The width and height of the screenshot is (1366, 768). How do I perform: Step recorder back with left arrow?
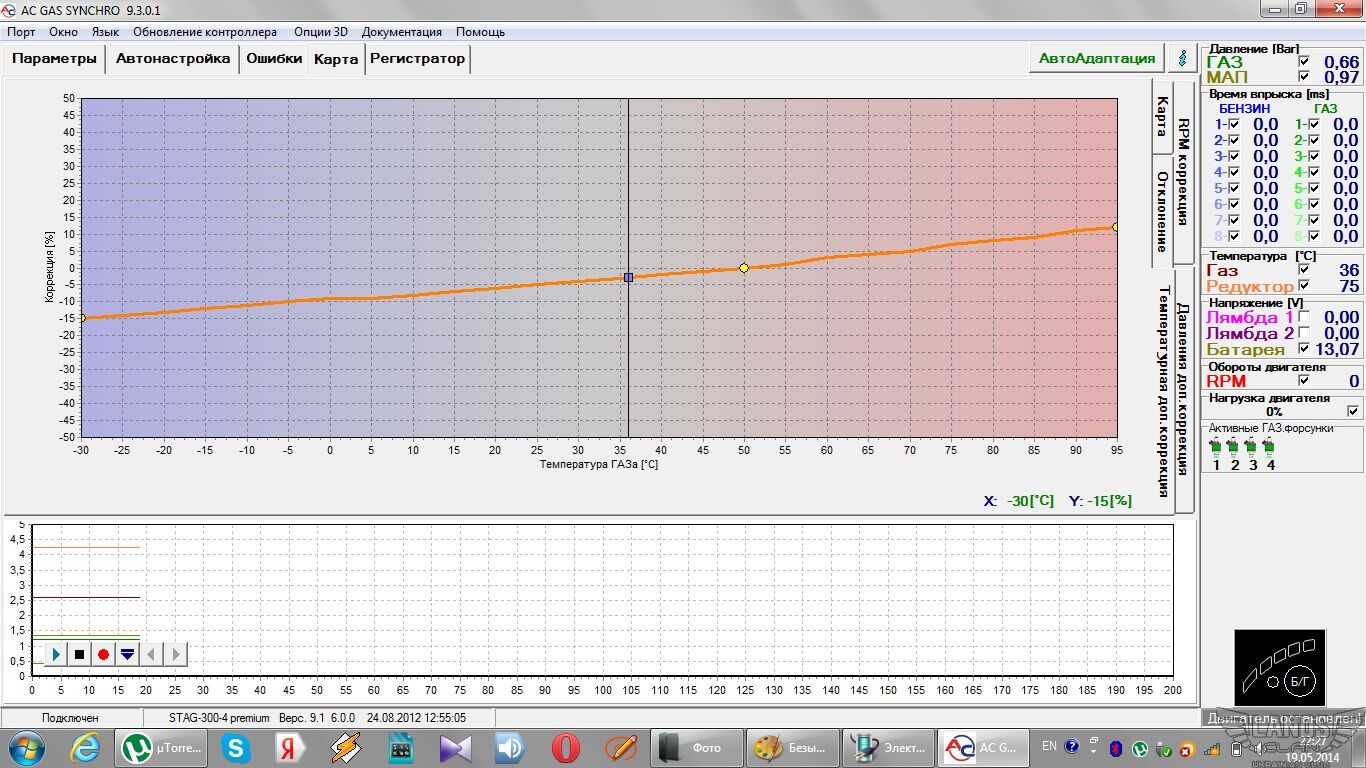click(151, 655)
